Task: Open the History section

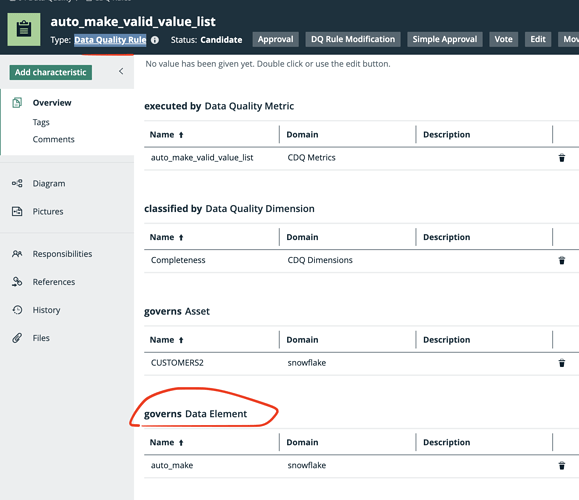Action: pyautogui.click(x=46, y=310)
